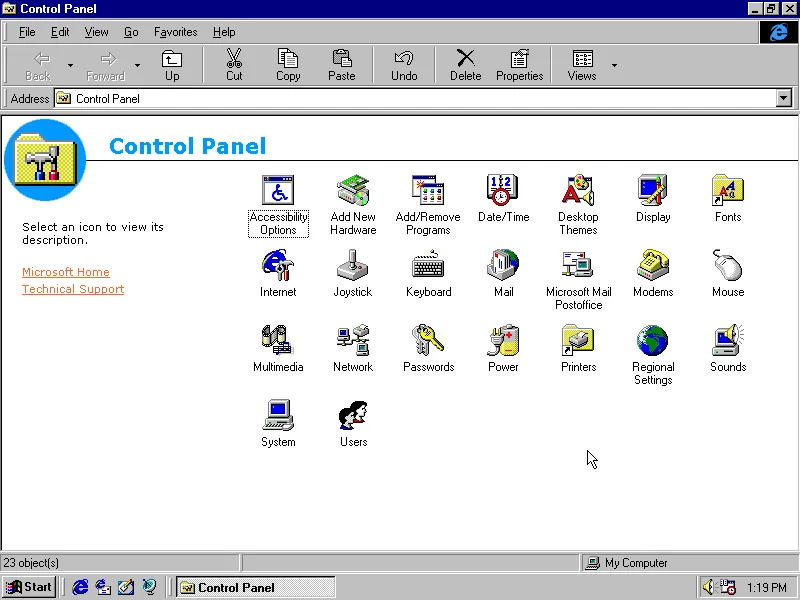Open the Favorites menu
This screenshot has height=600, width=800.
pos(175,32)
